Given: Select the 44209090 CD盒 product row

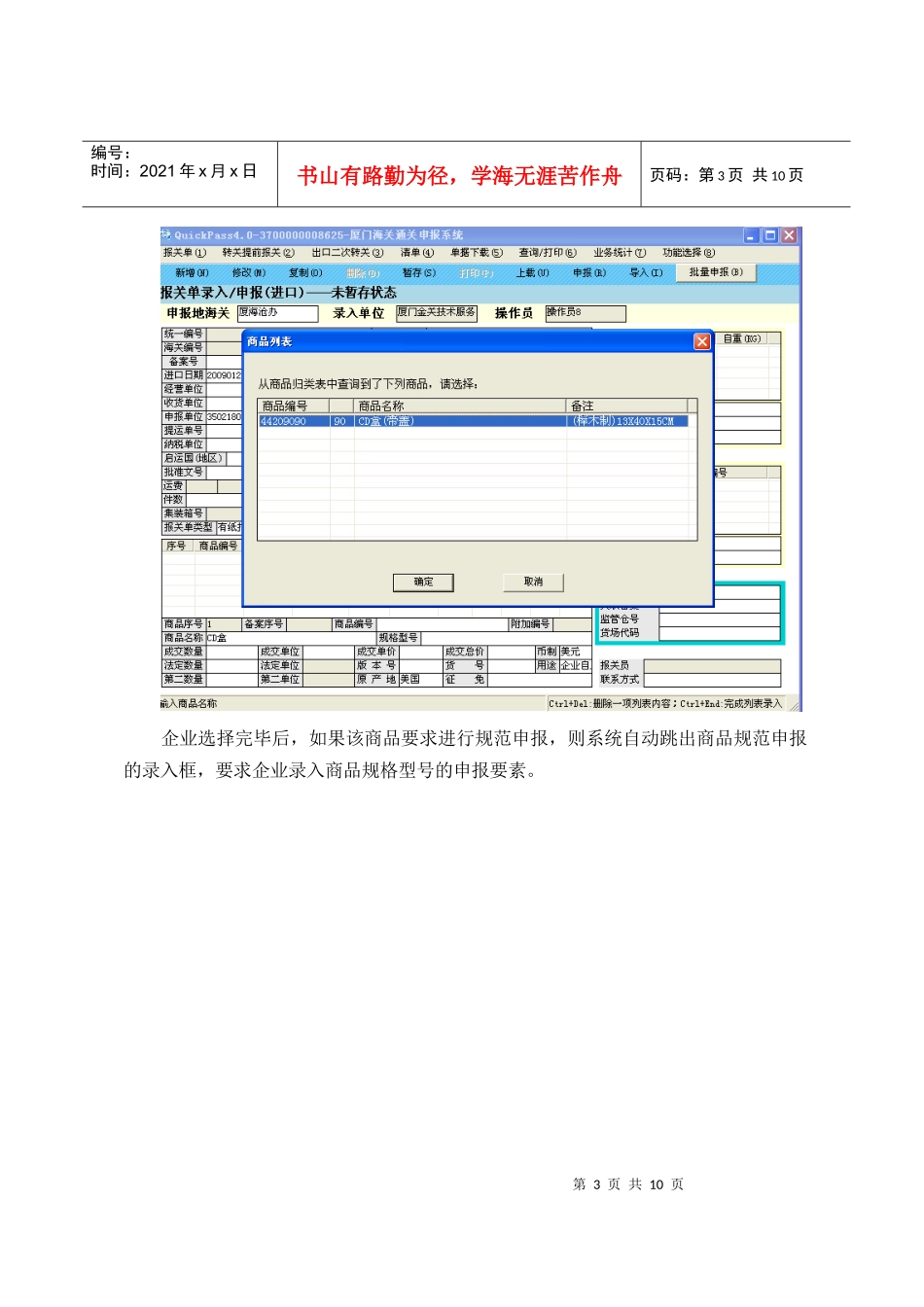Looking at the screenshot, I should (x=474, y=421).
